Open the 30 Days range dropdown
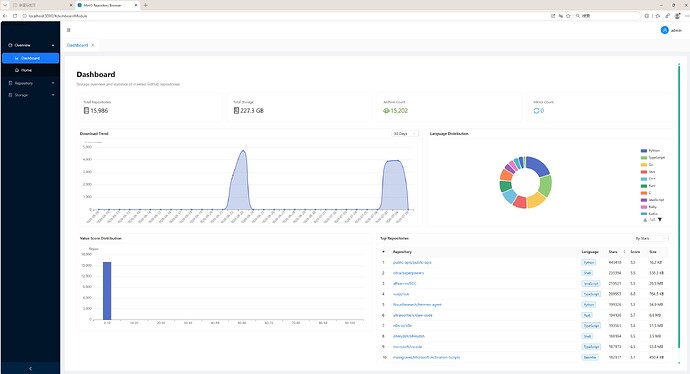Screen dimensions: 690x374 405,133
